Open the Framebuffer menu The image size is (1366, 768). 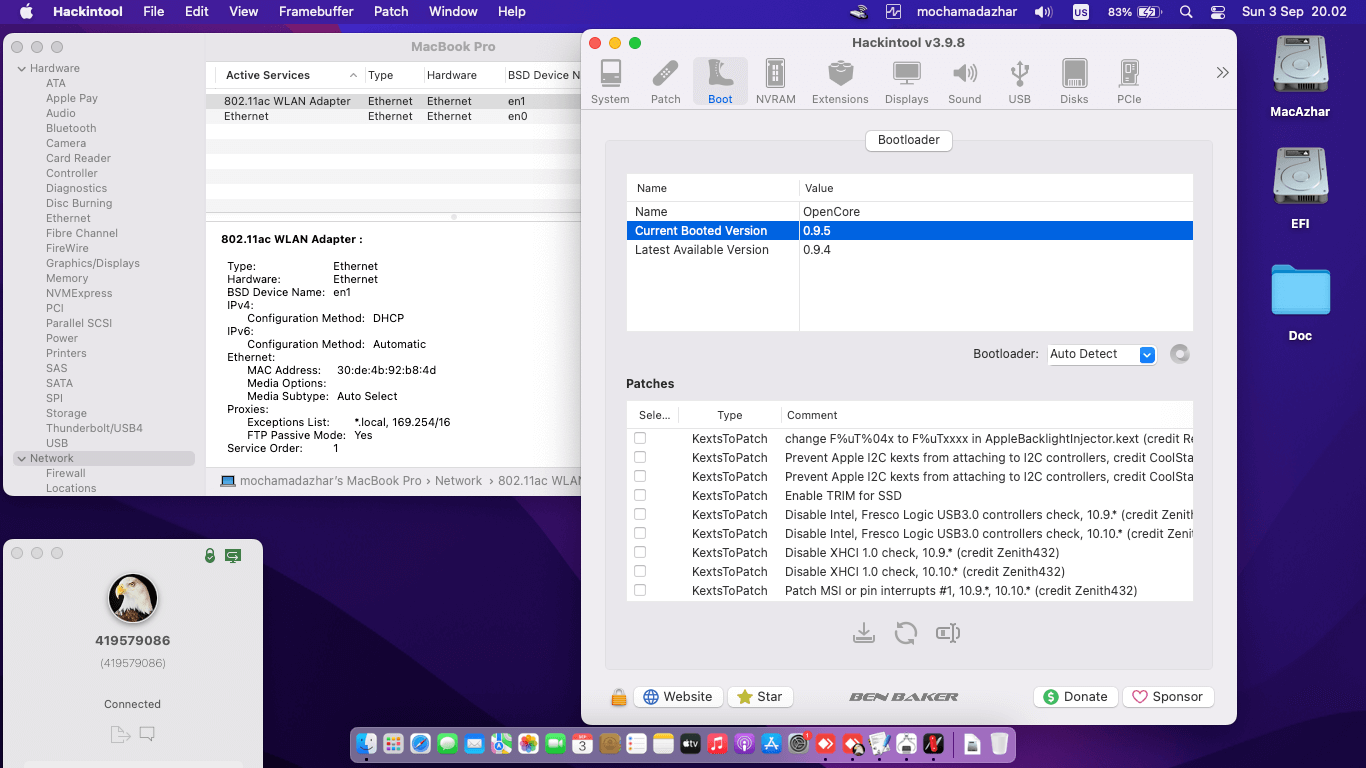click(314, 12)
